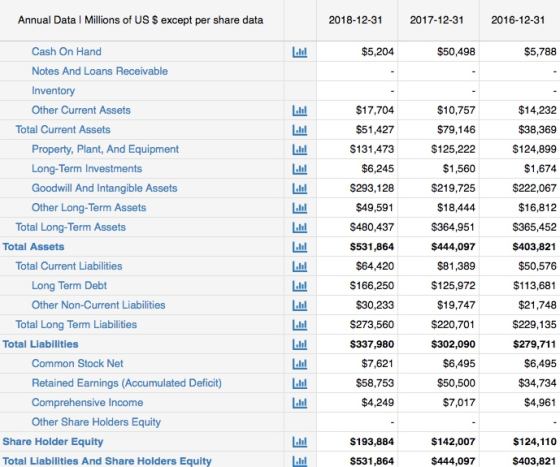
Task: Click the 2018-12-31 column header
Action: 355,20
